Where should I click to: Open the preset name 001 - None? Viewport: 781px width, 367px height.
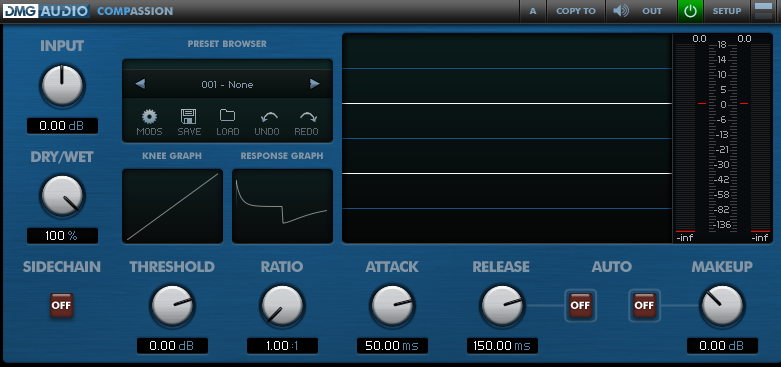point(227,85)
